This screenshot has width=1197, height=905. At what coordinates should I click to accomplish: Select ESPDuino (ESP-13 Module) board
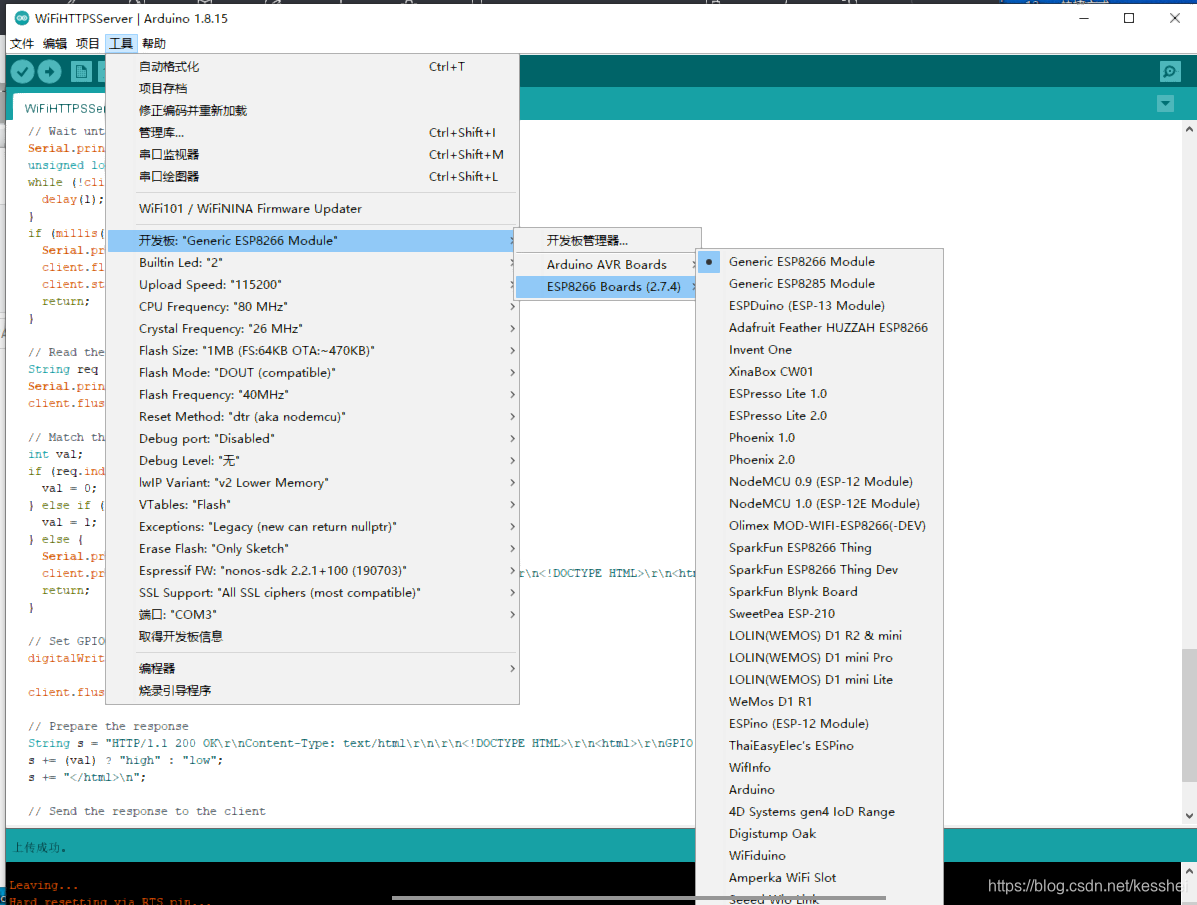pos(820,305)
